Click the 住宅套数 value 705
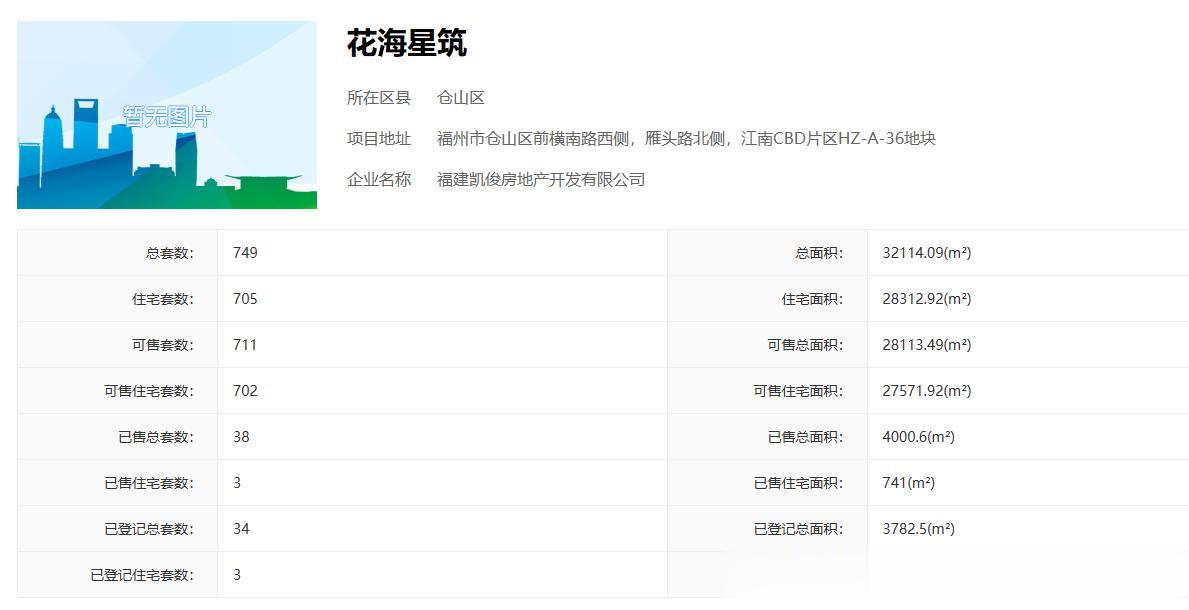This screenshot has height=610, width=1189. click(245, 299)
